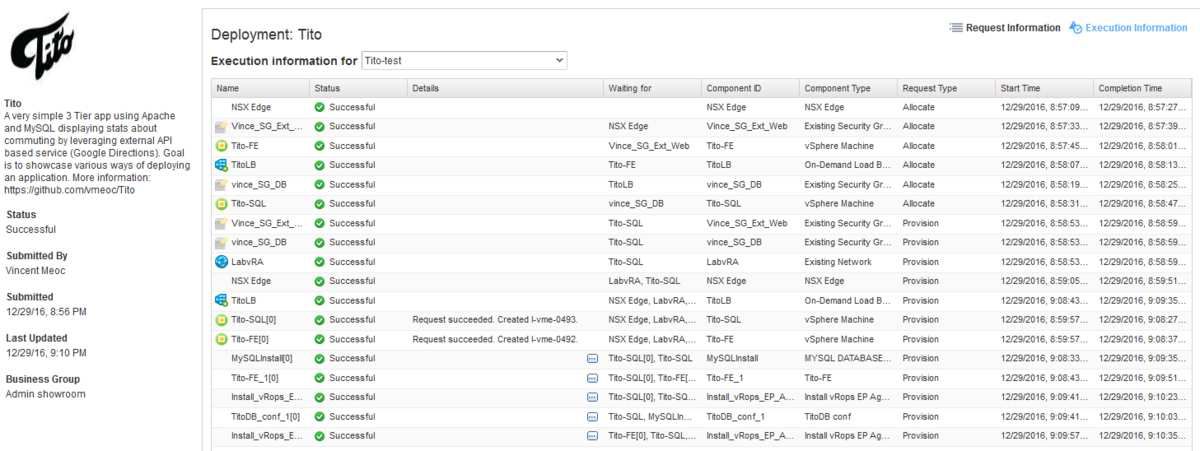
Task: Click security group icon on vince_SG_DB Provision row
Action: pos(221,243)
